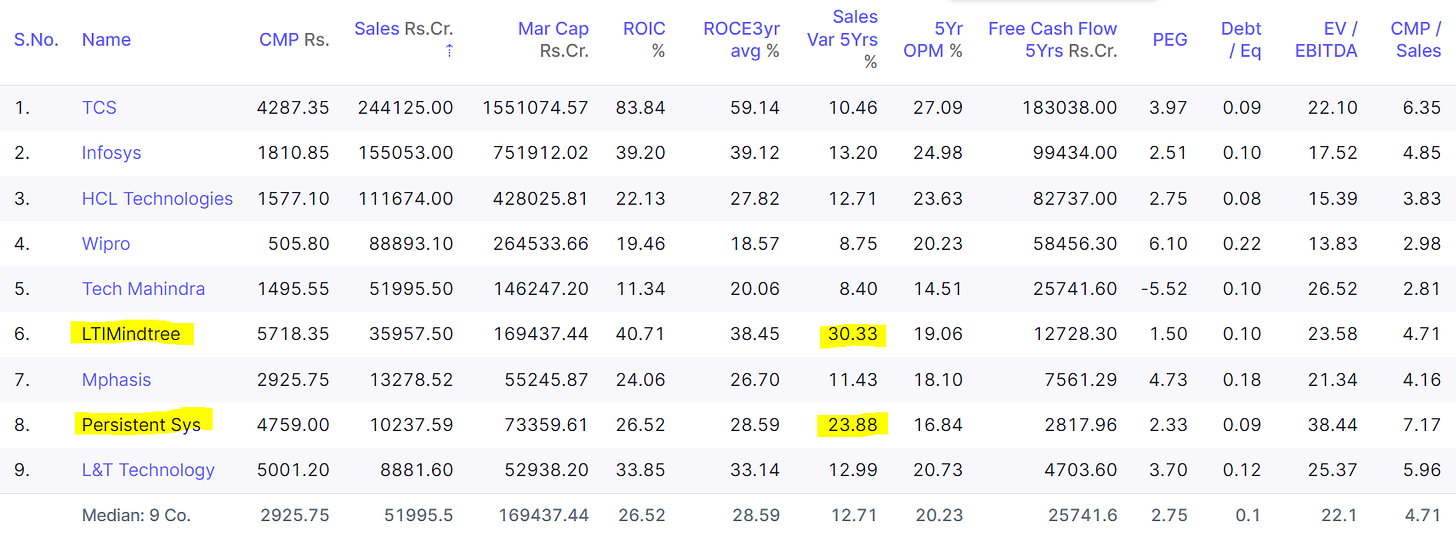The height and width of the screenshot is (544, 1456).
Task: Select Persistent Sys sales variance 23.88
Action: point(853,425)
